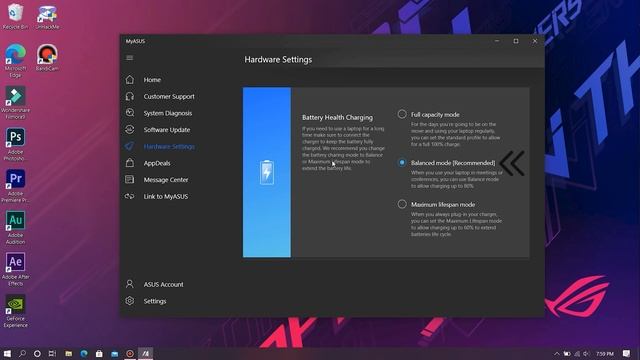Click the battery icon in system tray

[567, 353]
